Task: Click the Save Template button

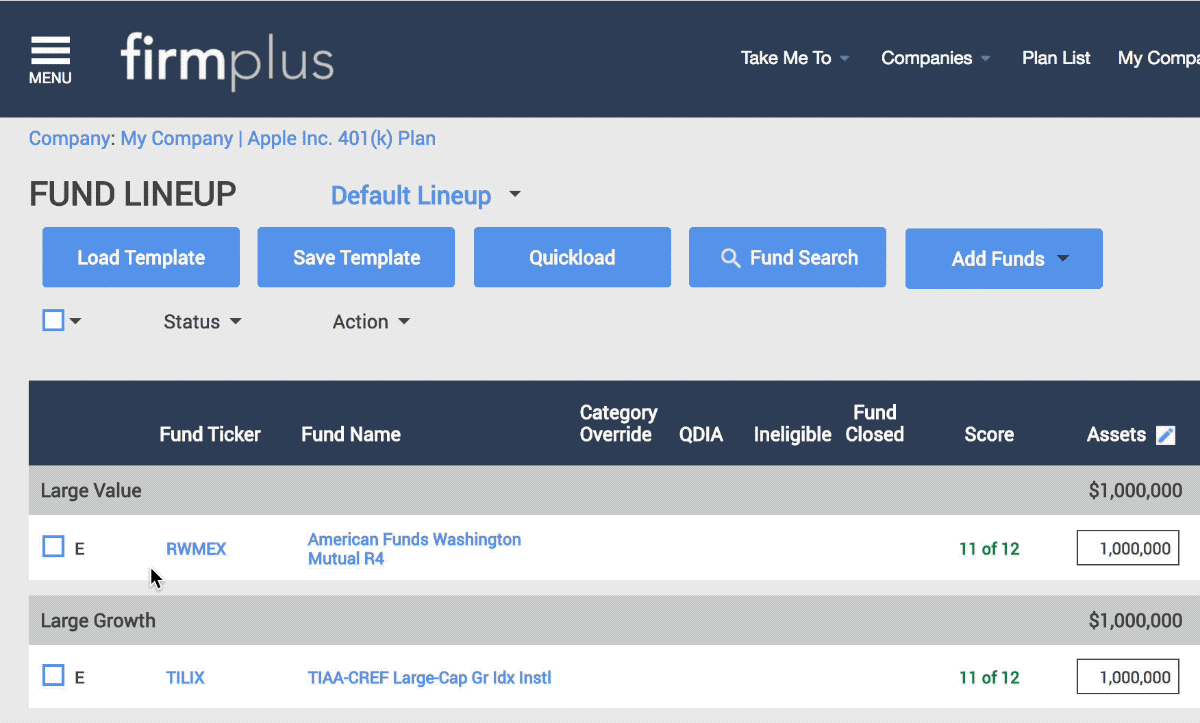Action: (356, 257)
